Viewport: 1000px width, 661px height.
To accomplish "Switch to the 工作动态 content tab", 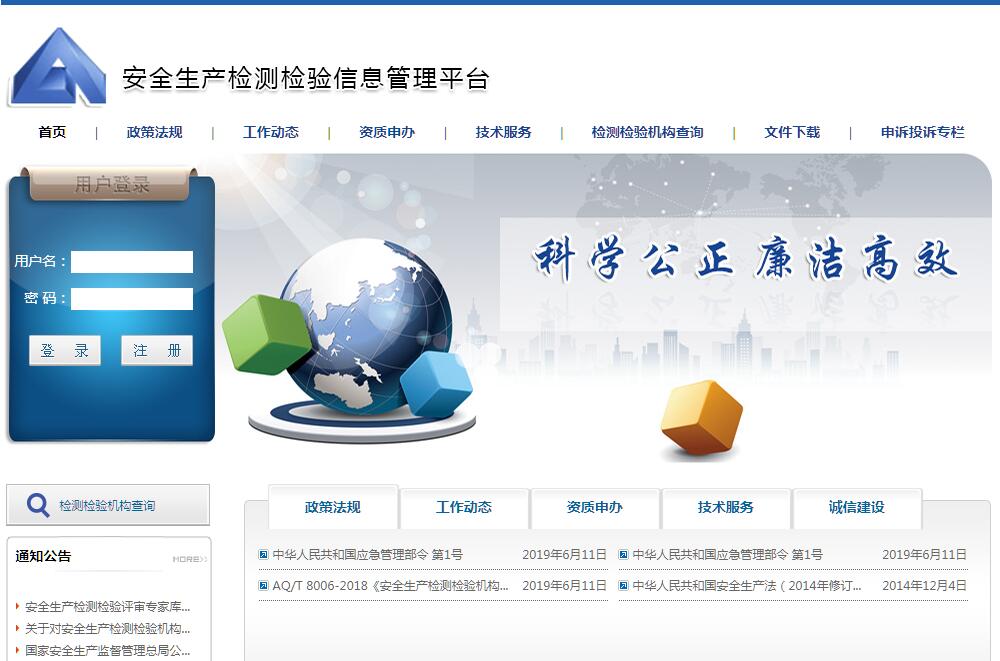I will click(x=464, y=507).
